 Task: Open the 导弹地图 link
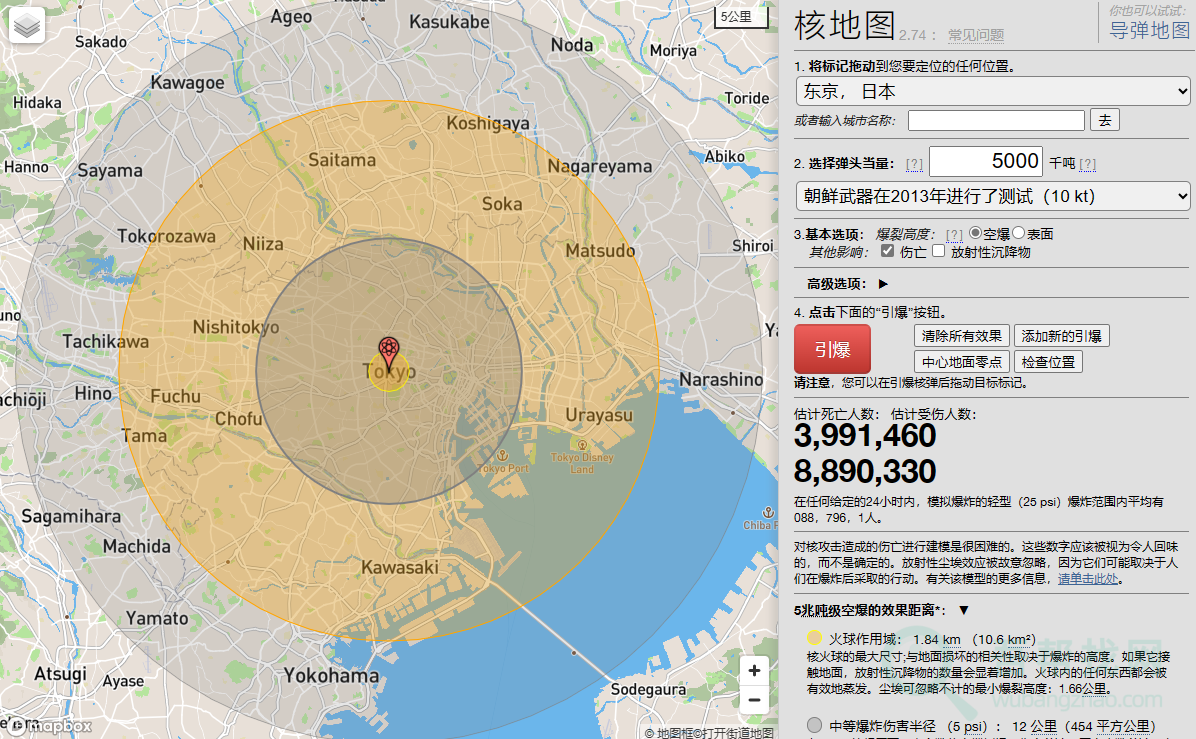(1150, 30)
